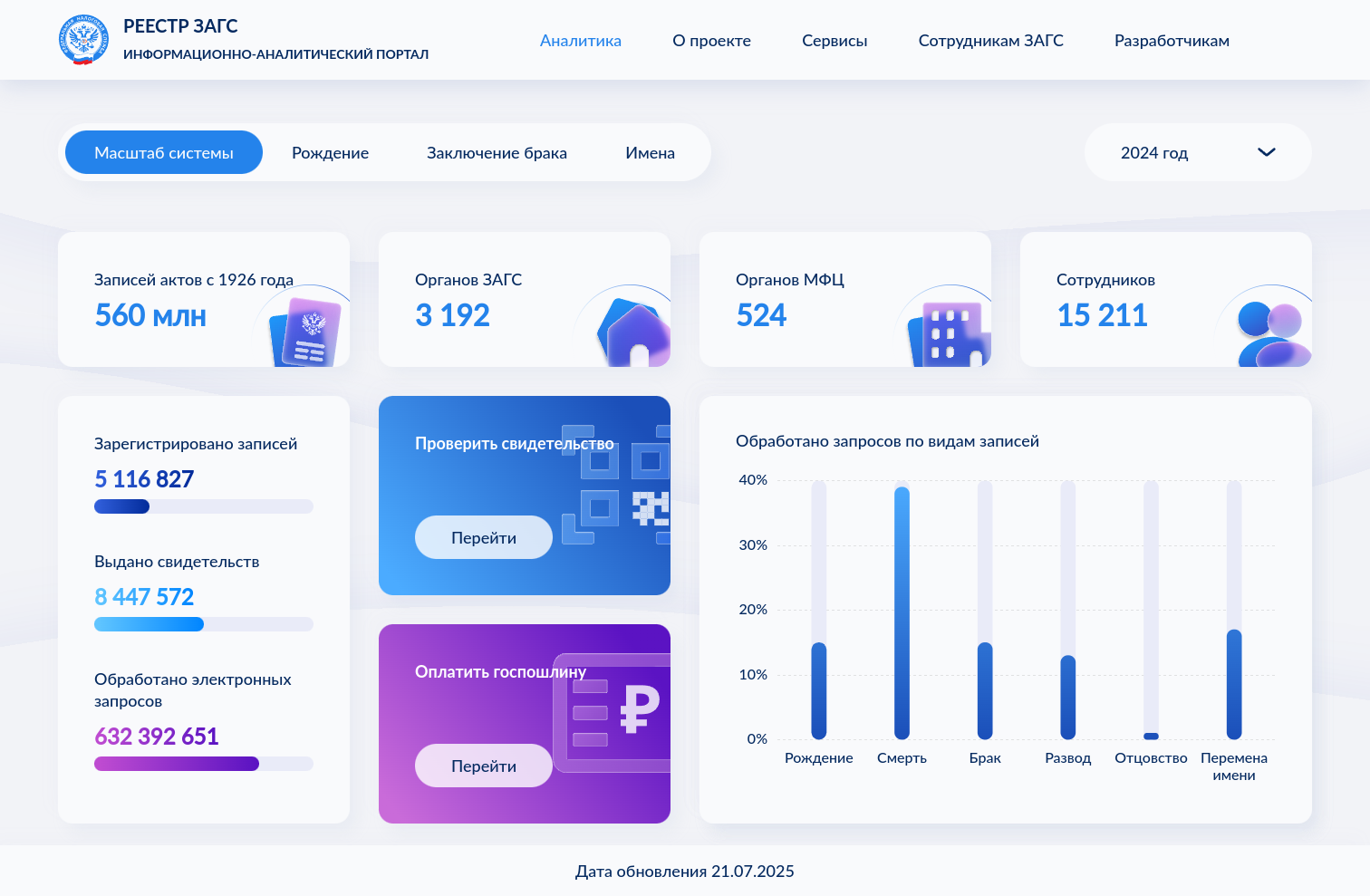The image size is (1370, 896).
Task: Click the document icon in records card
Action: 305,332
